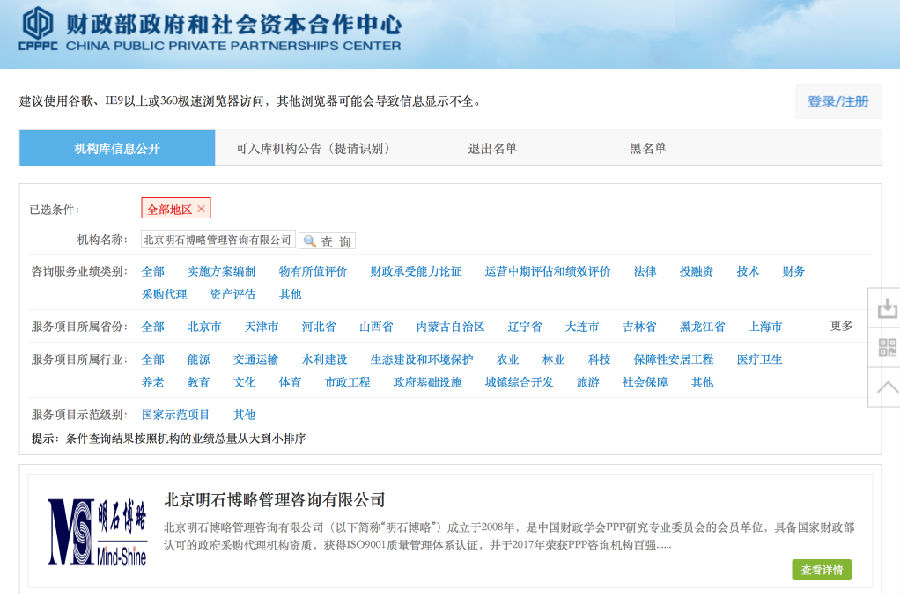Click the back-to-top arrow on the right sidebar

coord(886,388)
